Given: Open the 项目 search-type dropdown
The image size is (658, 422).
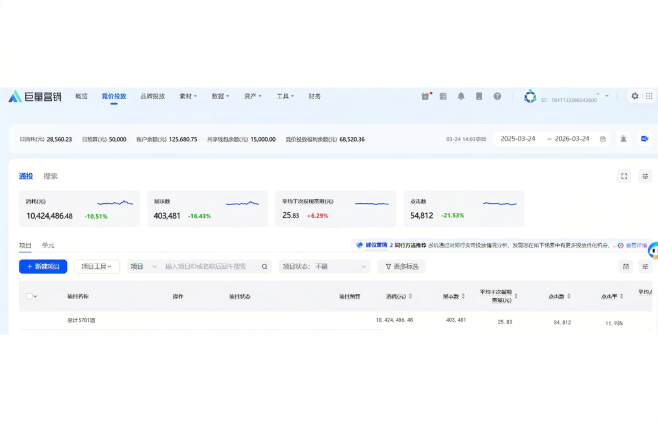Looking at the screenshot, I should click(x=143, y=266).
